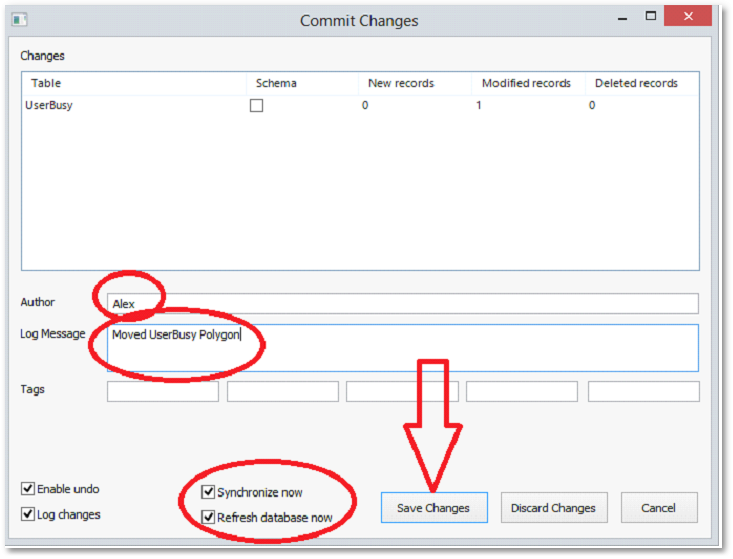Screen dimensions: 733x559
Task: Click the Commit Changes window app icon
Action: (x=20, y=20)
